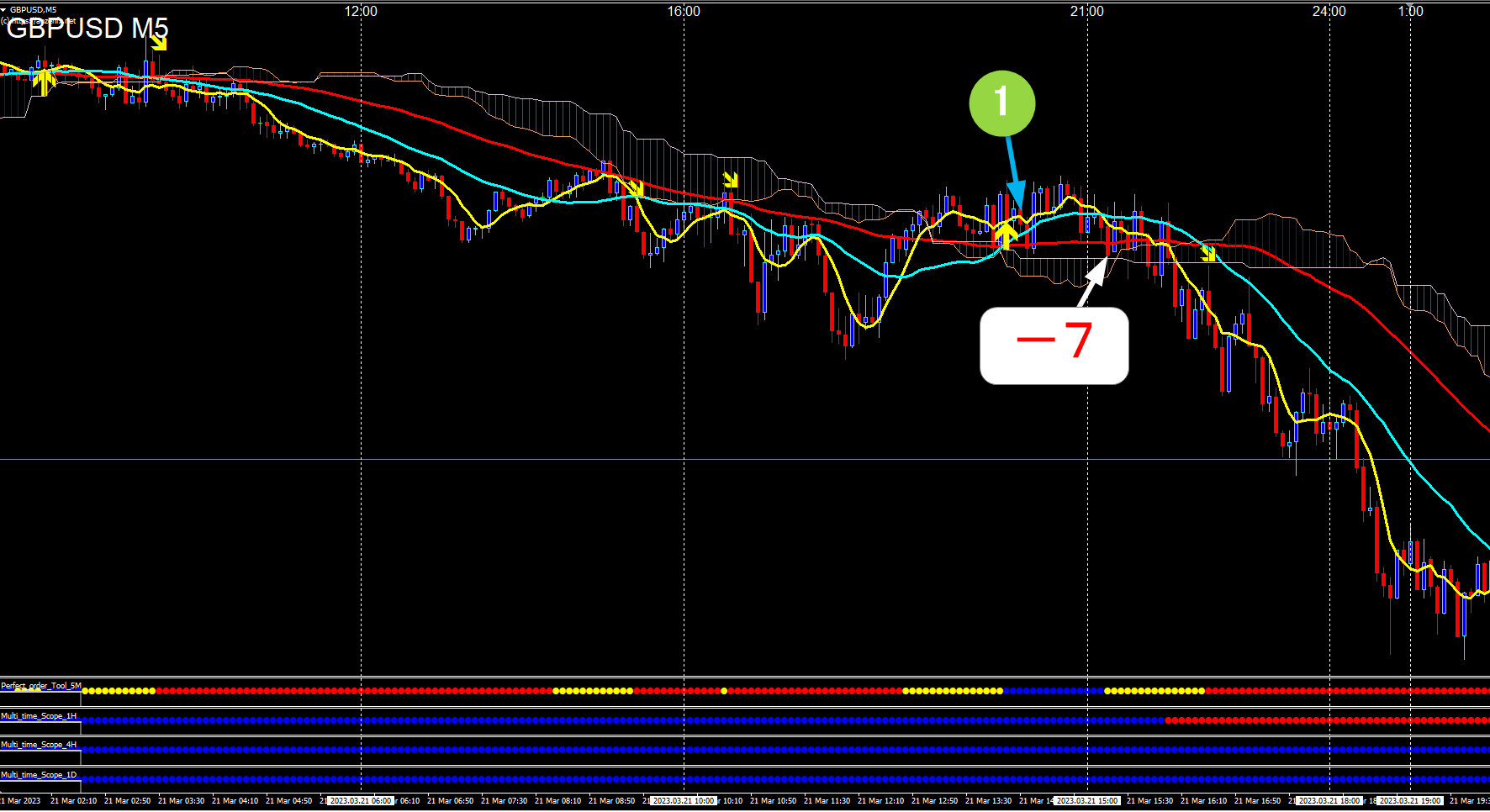1490x812 pixels.
Task: Click the 21 Mar 04:50 axis label
Action: coord(288,801)
